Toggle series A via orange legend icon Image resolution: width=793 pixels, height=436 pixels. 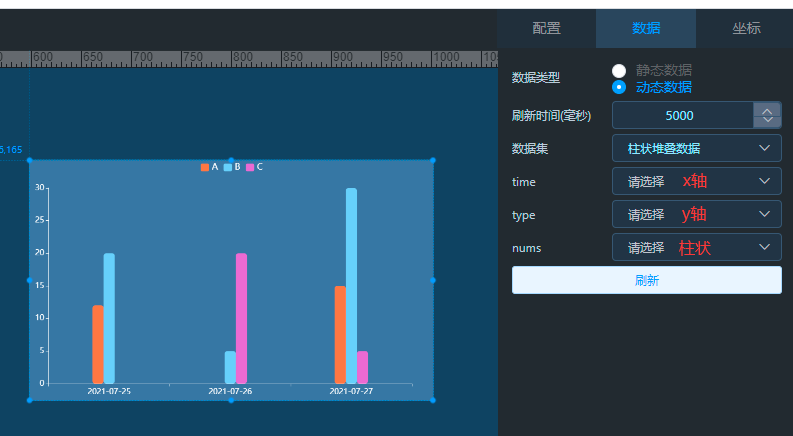point(205,167)
